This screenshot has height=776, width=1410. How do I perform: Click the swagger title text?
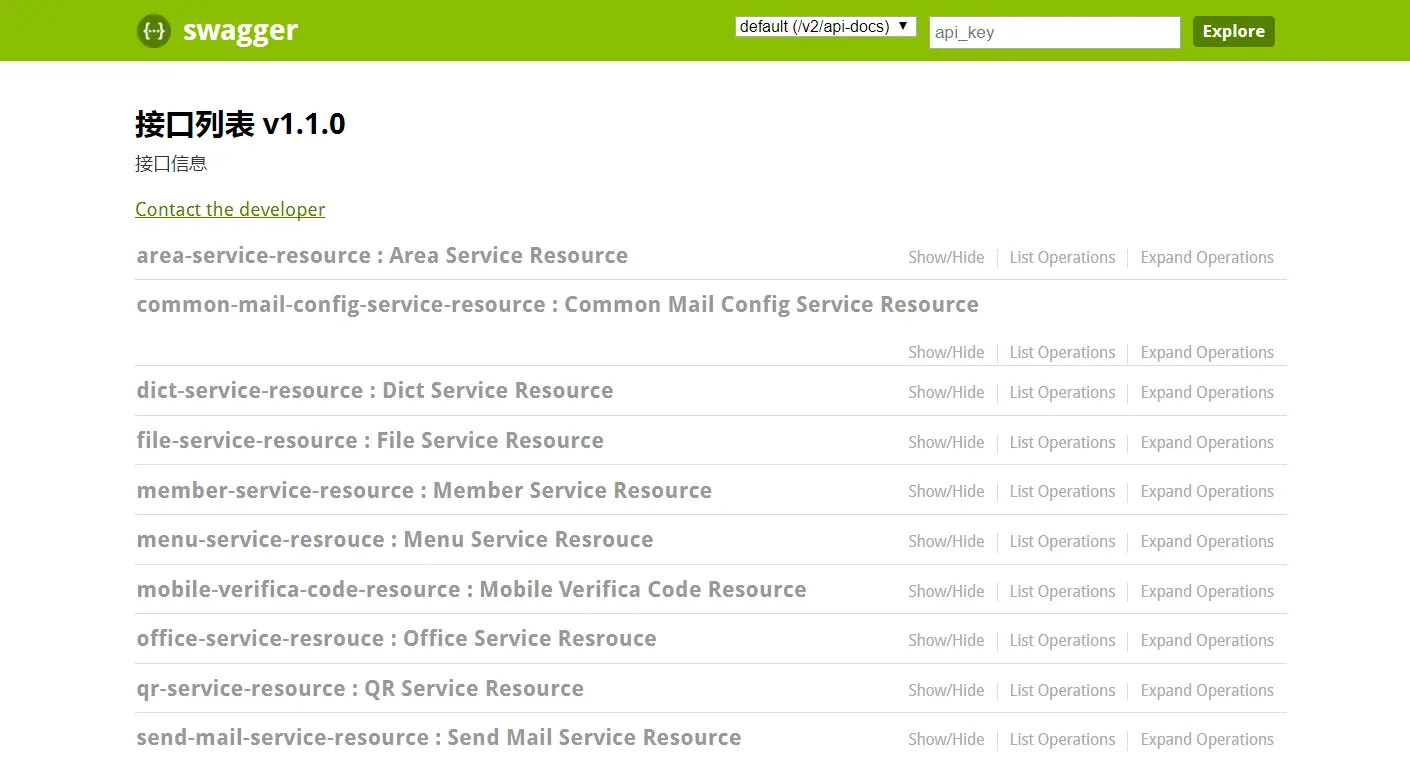(240, 30)
